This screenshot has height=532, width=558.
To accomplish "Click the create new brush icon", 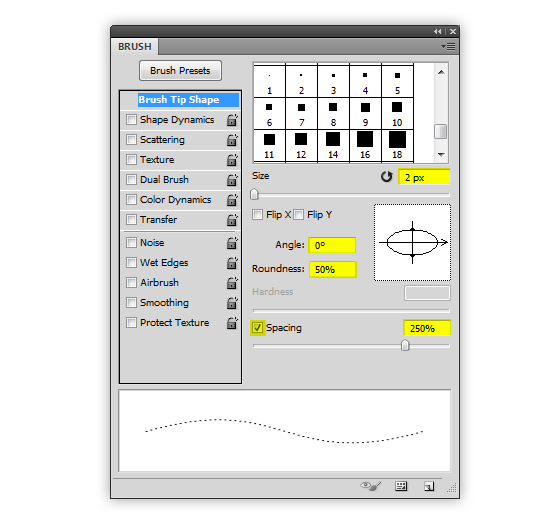I will 429,486.
